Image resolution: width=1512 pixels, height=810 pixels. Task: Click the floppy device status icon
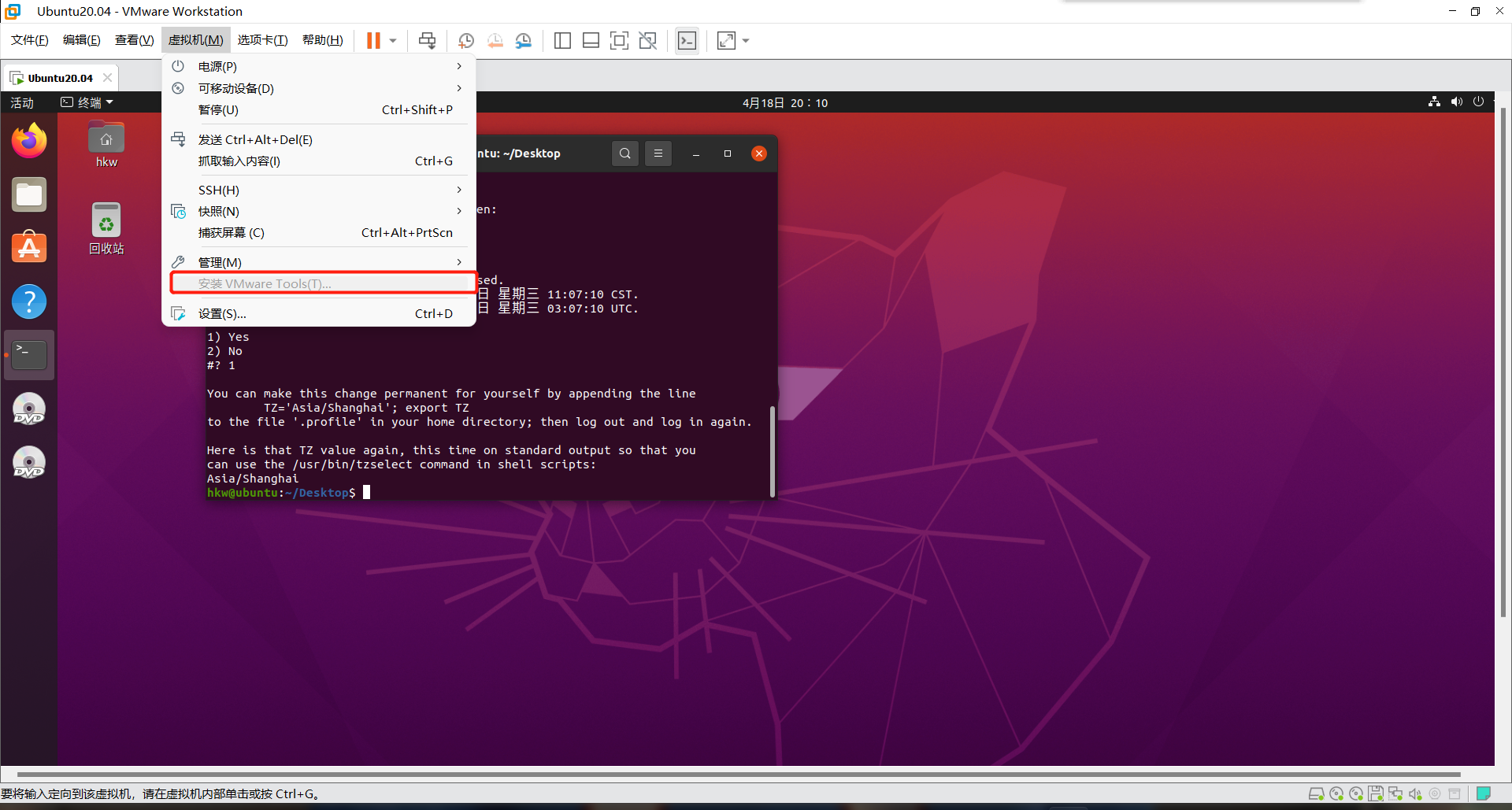coord(1375,793)
